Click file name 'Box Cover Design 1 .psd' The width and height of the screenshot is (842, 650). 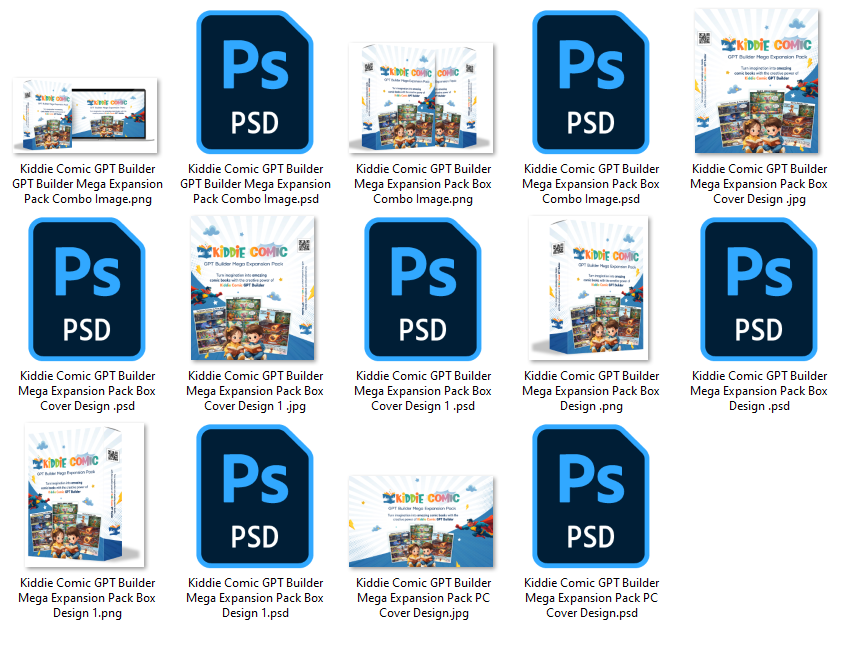click(423, 391)
